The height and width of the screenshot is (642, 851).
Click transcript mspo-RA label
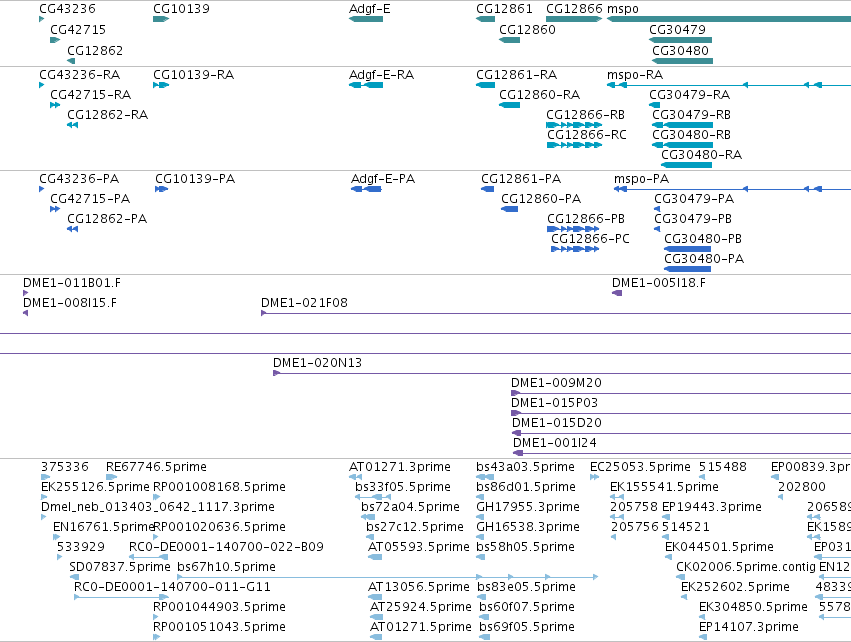tap(635, 74)
